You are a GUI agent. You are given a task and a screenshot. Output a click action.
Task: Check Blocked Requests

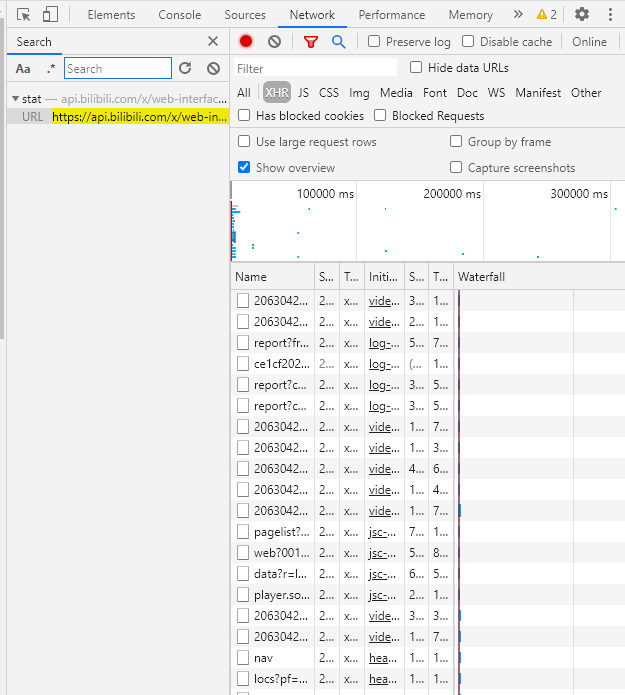point(379,115)
